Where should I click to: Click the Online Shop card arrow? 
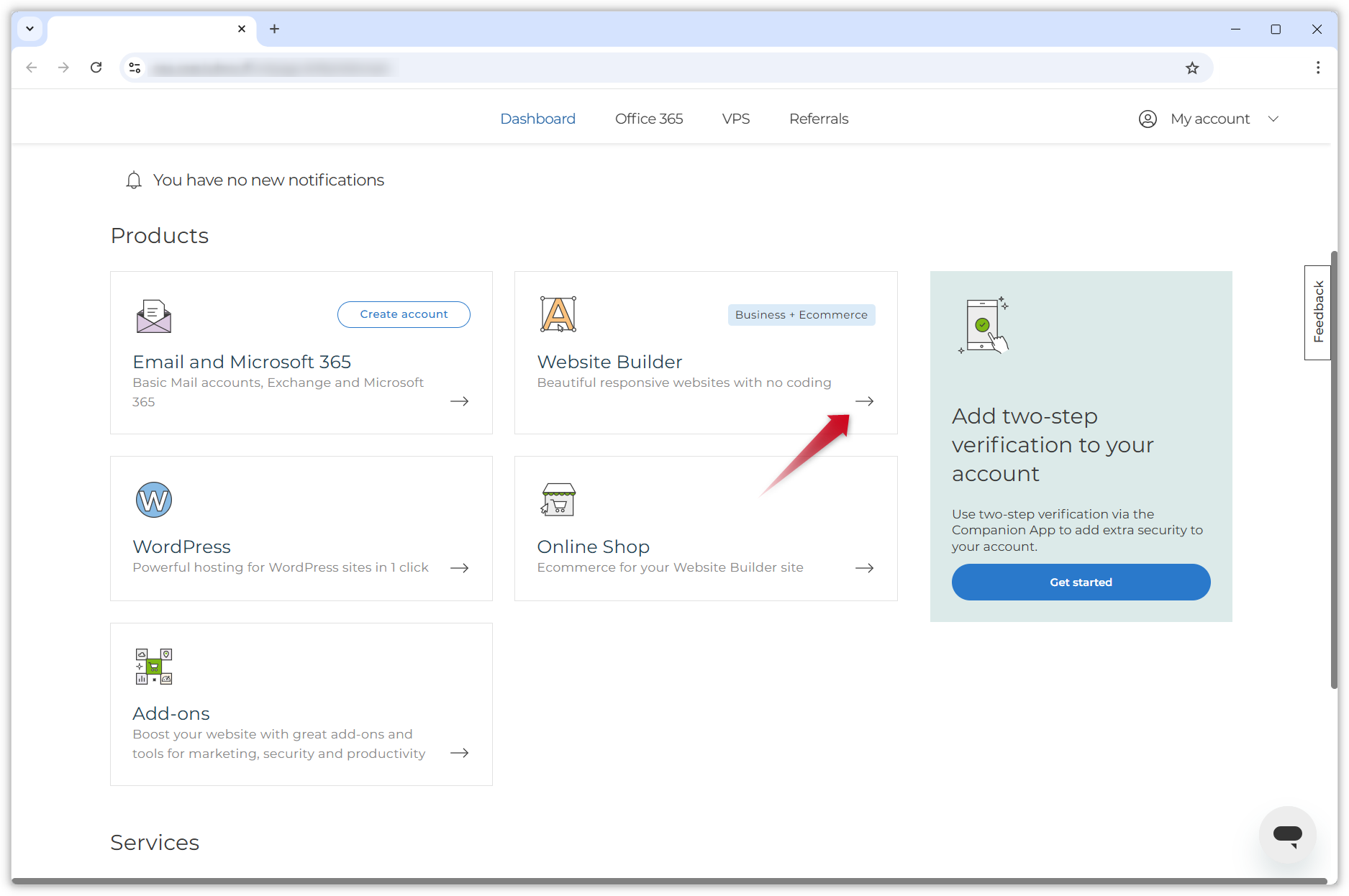tap(865, 567)
